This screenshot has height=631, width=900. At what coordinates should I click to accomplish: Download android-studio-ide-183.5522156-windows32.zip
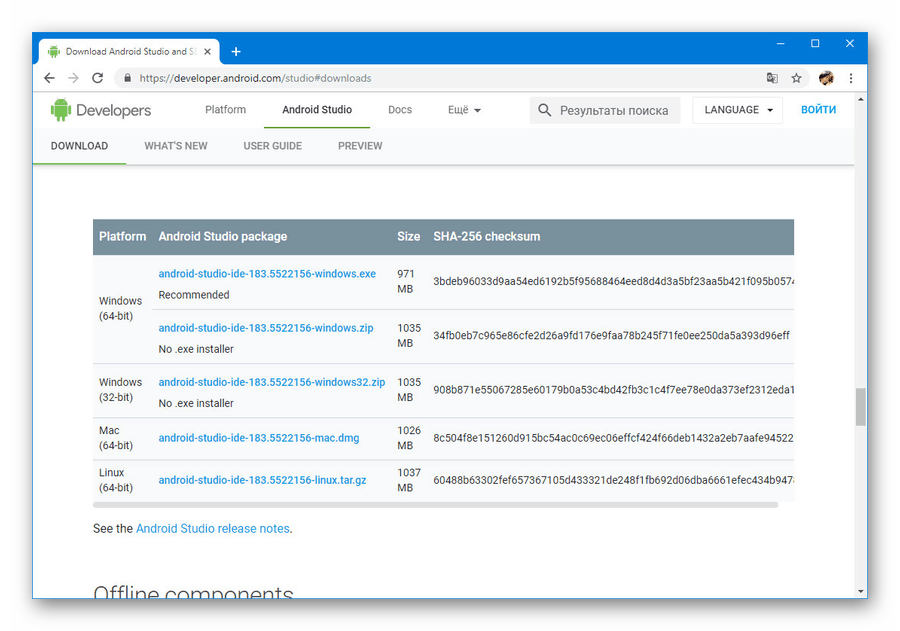(271, 382)
